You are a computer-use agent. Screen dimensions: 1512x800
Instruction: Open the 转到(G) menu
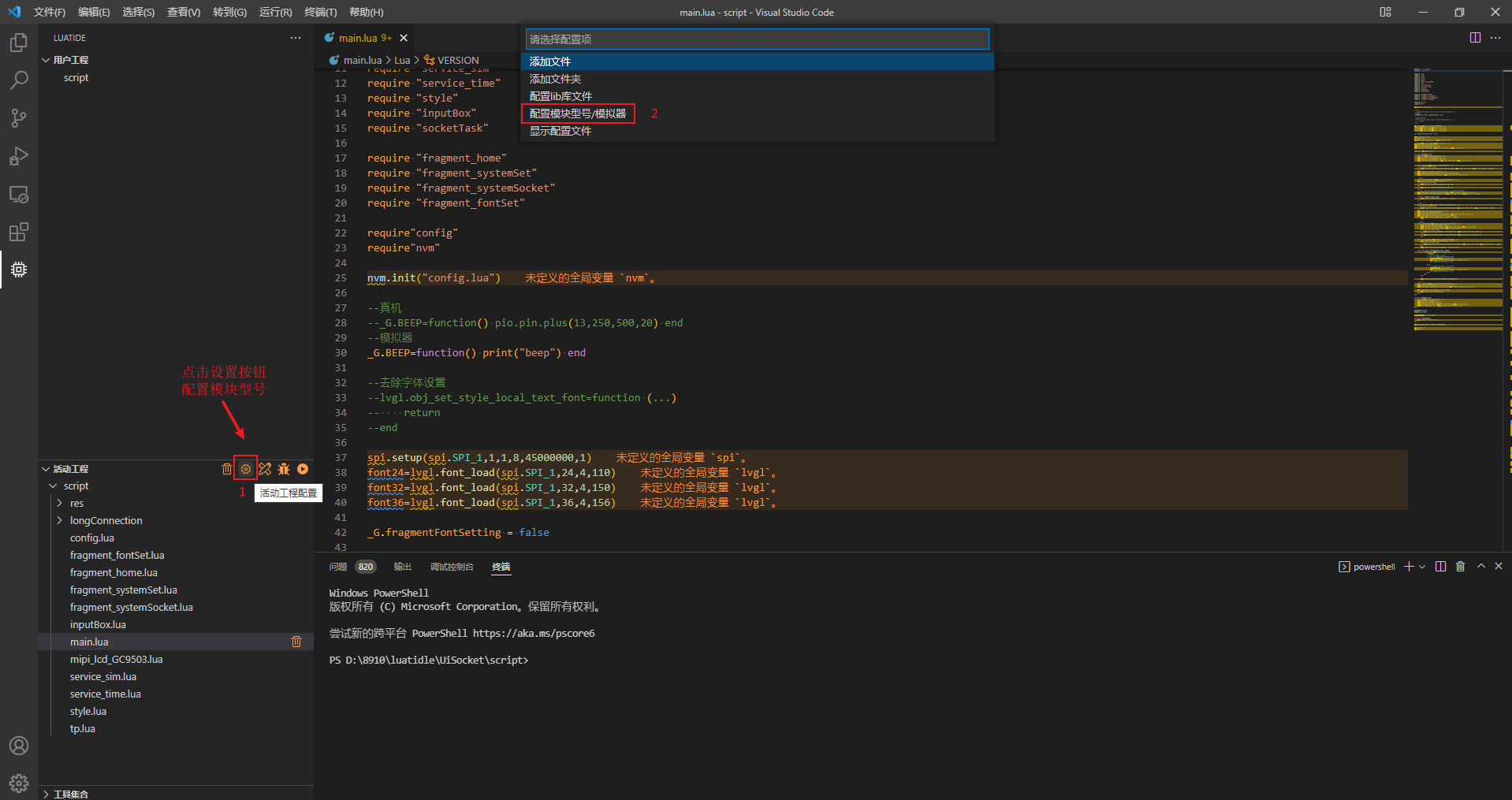(229, 12)
